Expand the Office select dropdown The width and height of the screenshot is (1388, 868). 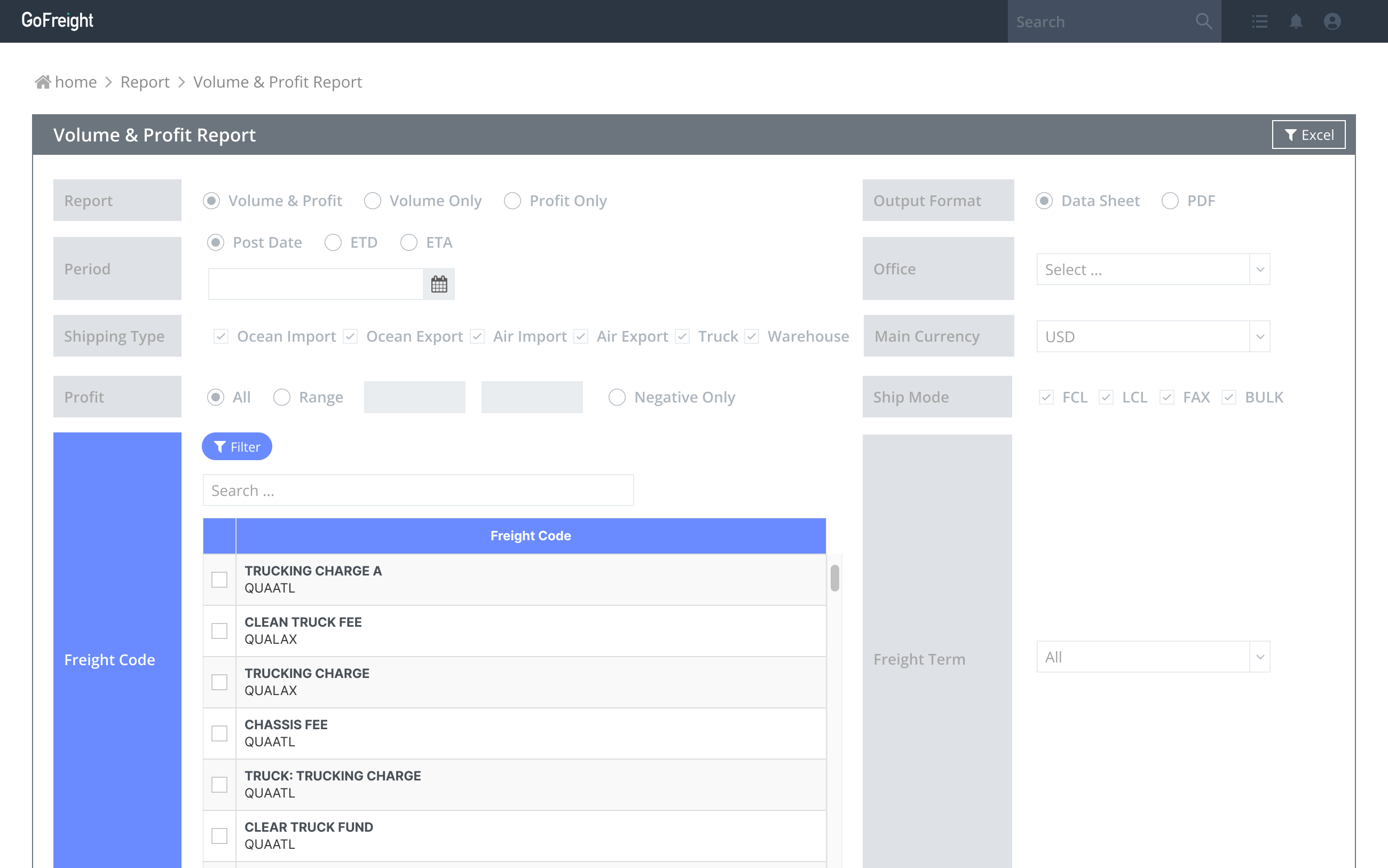[x=1153, y=269]
